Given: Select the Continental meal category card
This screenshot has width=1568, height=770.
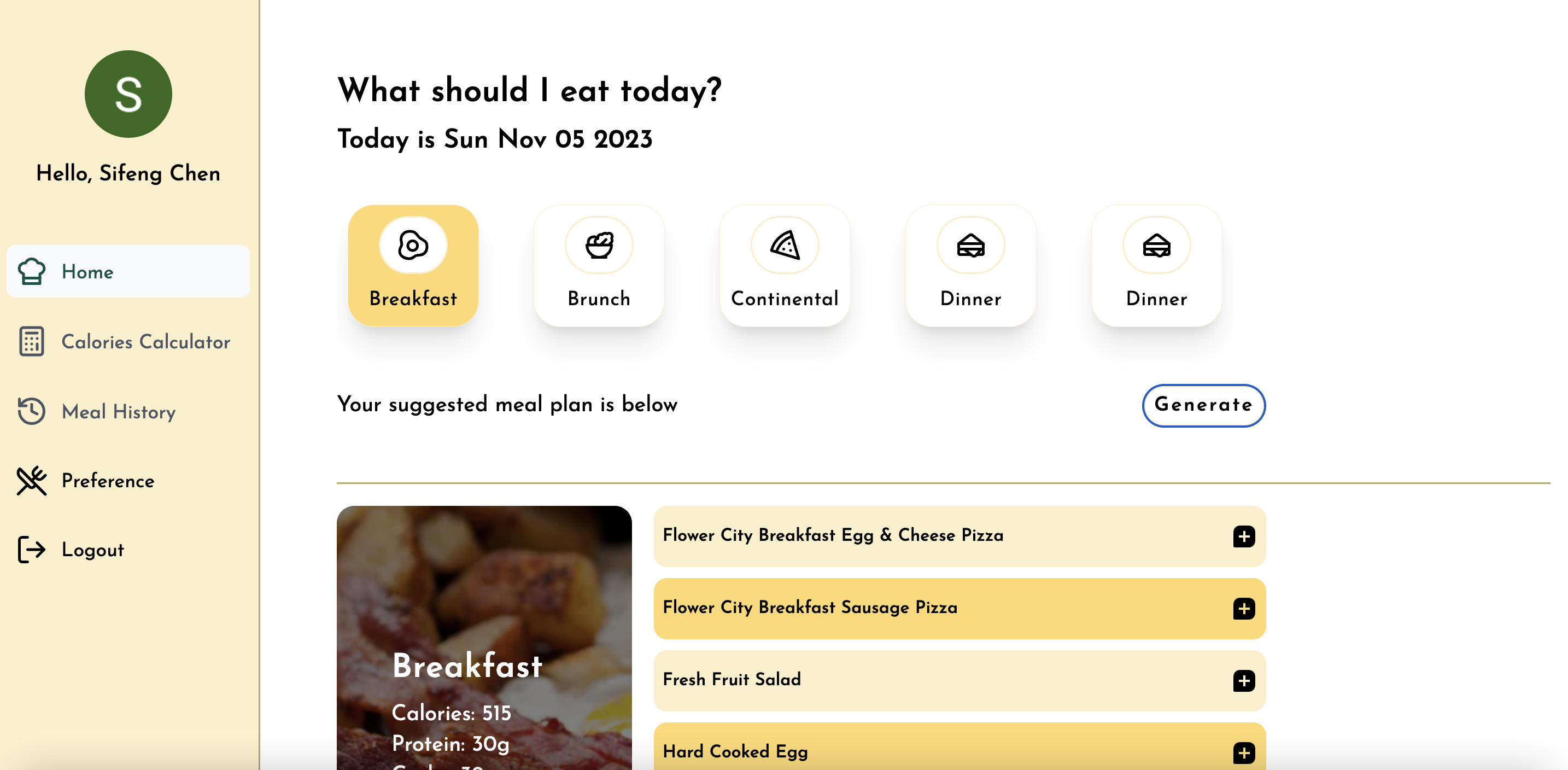Looking at the screenshot, I should [785, 266].
